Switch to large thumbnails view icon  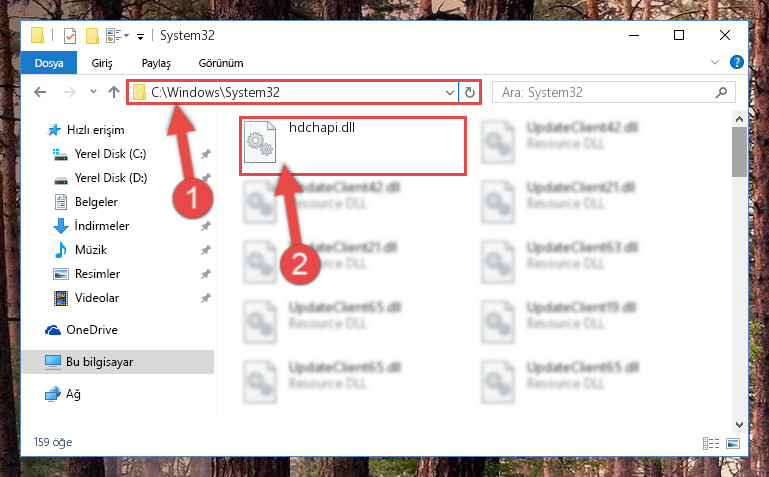tap(733, 444)
